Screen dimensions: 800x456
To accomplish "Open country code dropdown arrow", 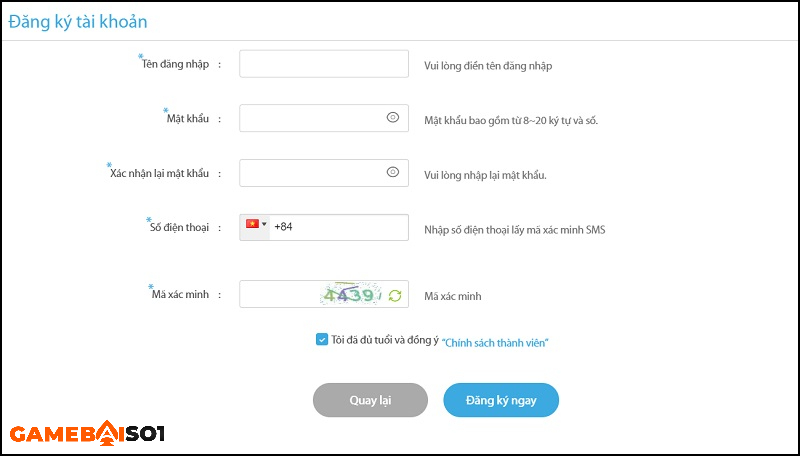I will pyautogui.click(x=264, y=224).
